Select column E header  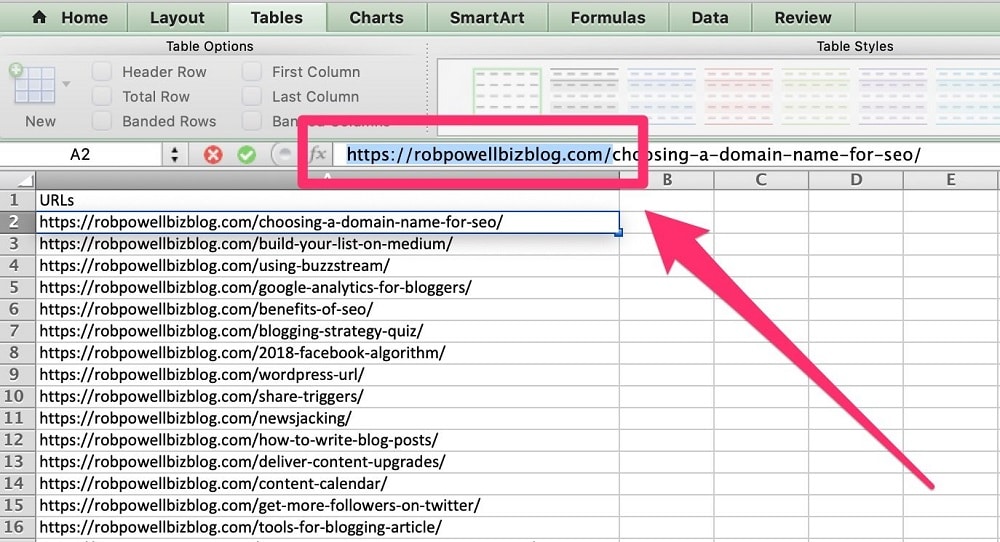pos(951,180)
